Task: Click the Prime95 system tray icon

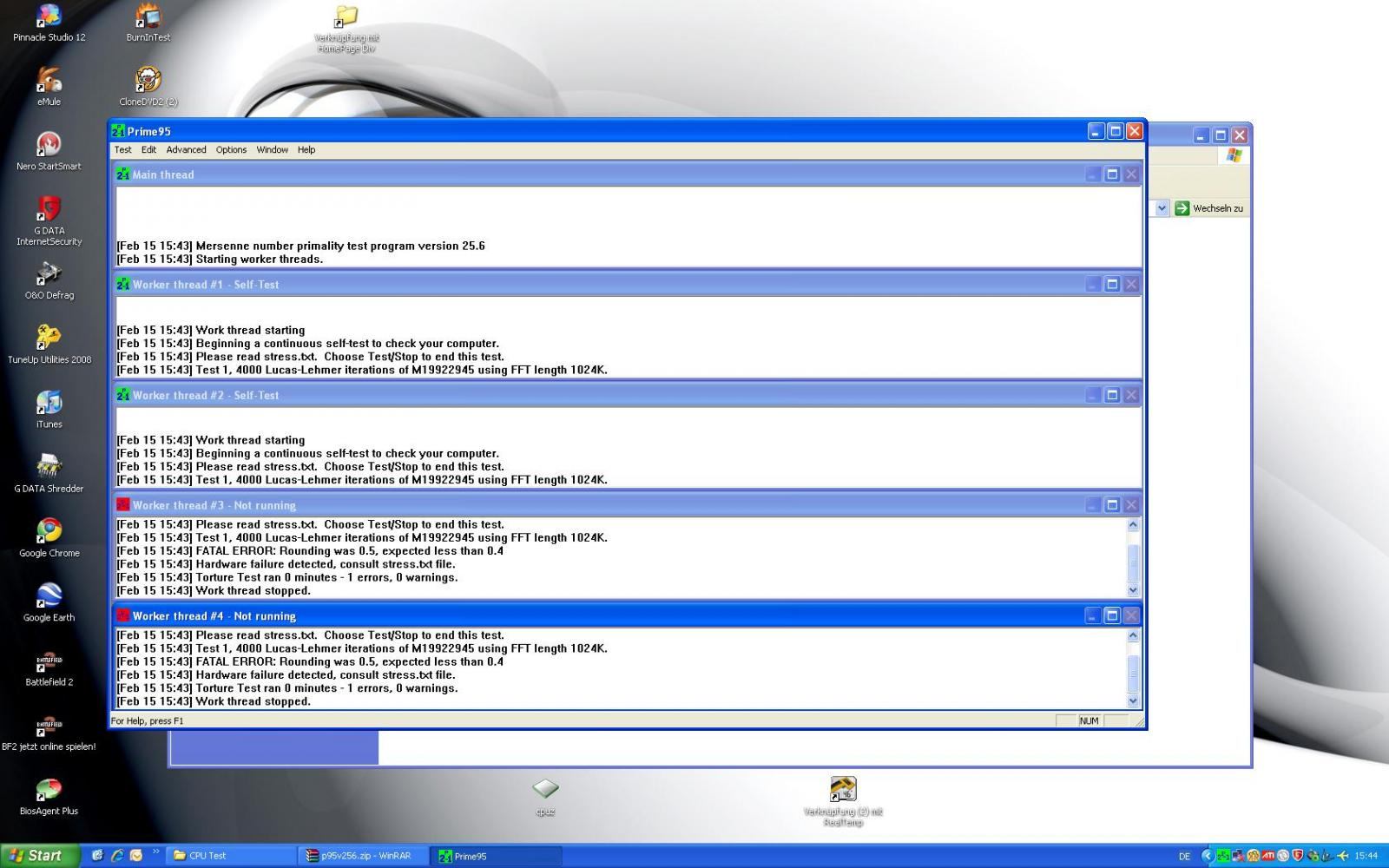Action: pyautogui.click(x=1223, y=856)
